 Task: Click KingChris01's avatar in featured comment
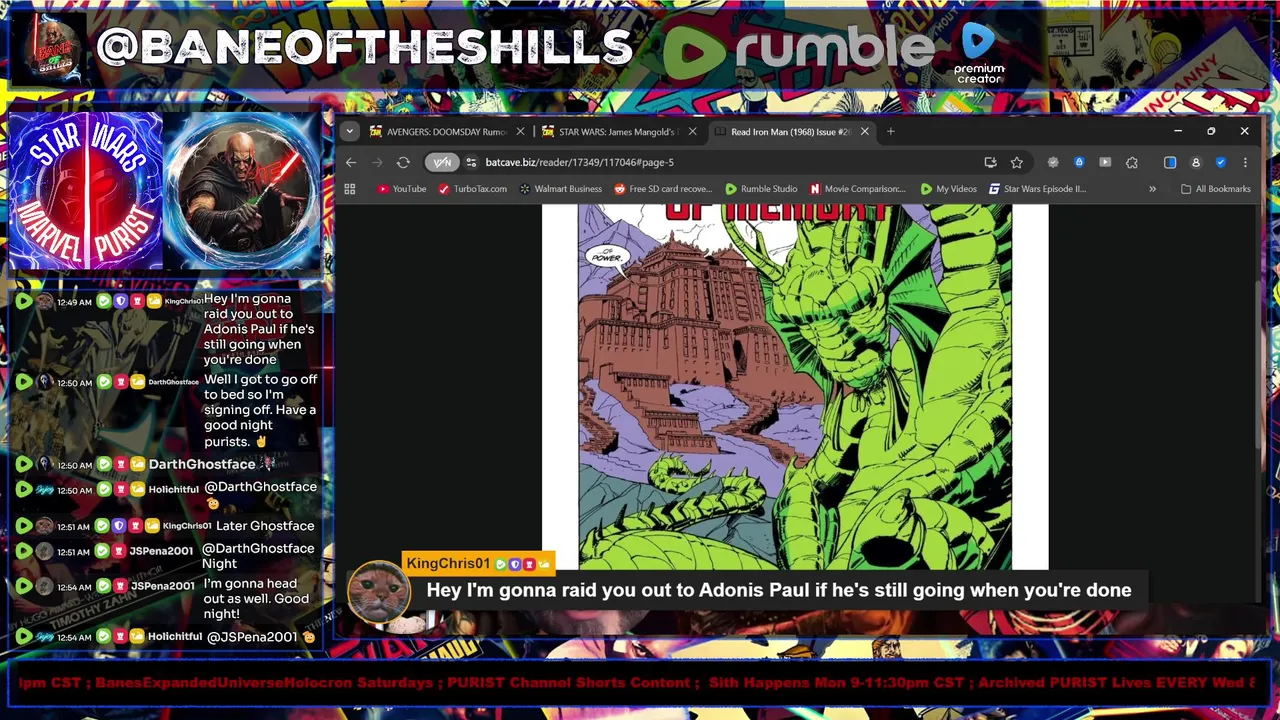pos(379,591)
